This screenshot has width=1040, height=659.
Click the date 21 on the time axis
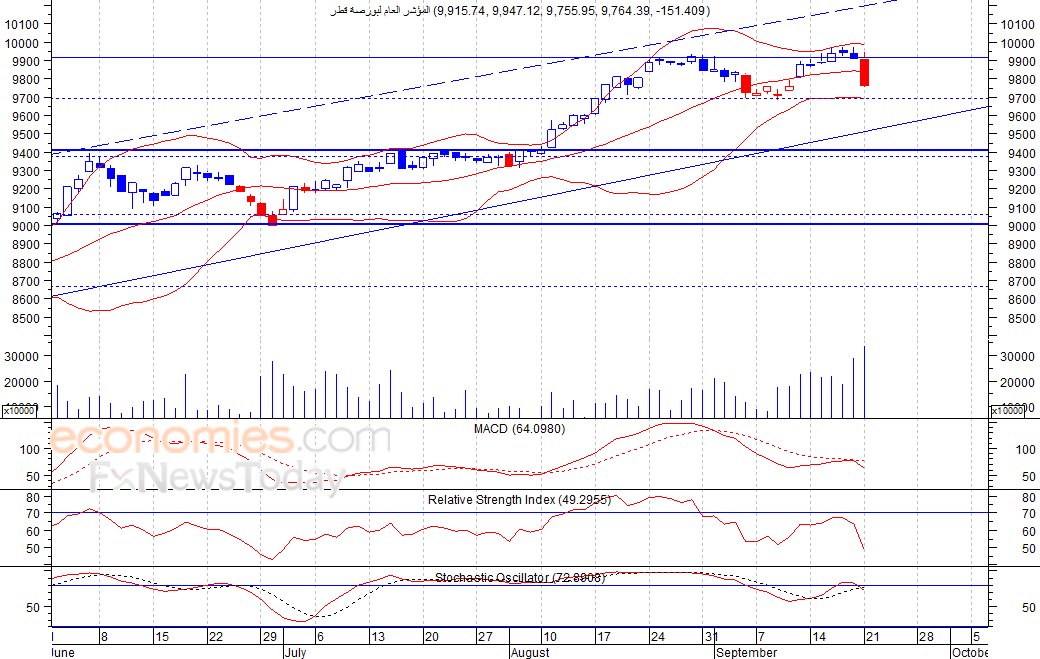tap(872, 636)
